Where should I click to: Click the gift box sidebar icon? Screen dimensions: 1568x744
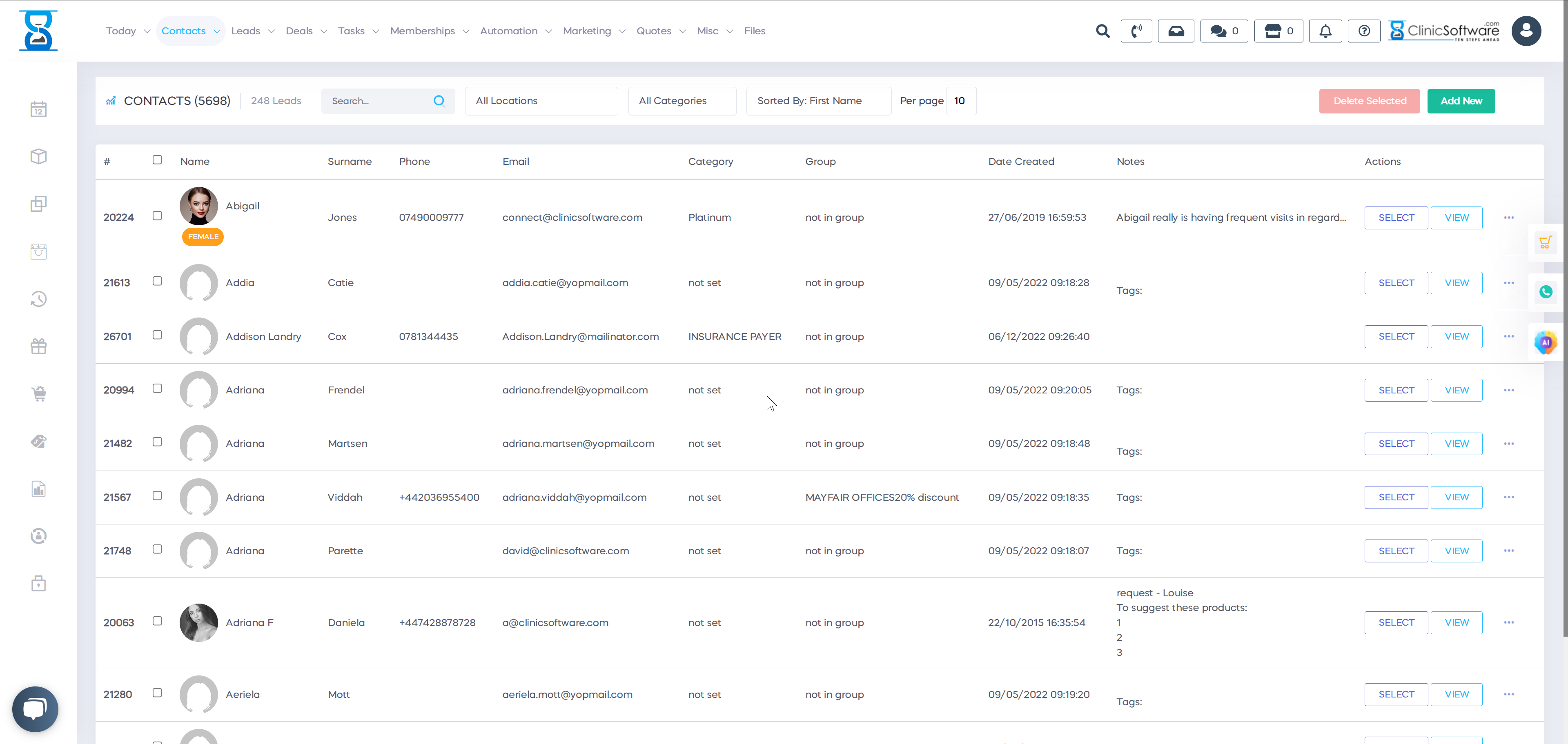coord(38,346)
